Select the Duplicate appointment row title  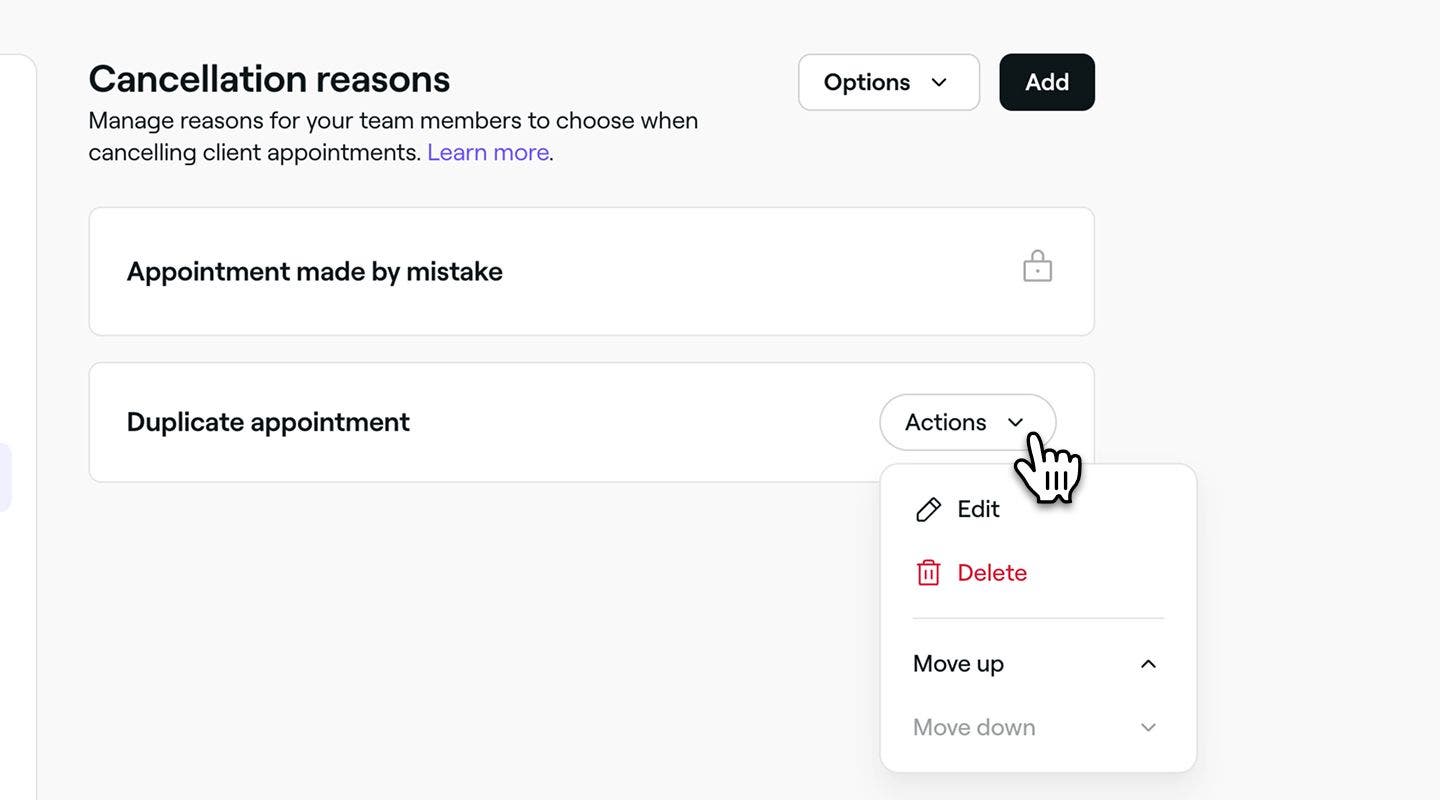coord(268,422)
